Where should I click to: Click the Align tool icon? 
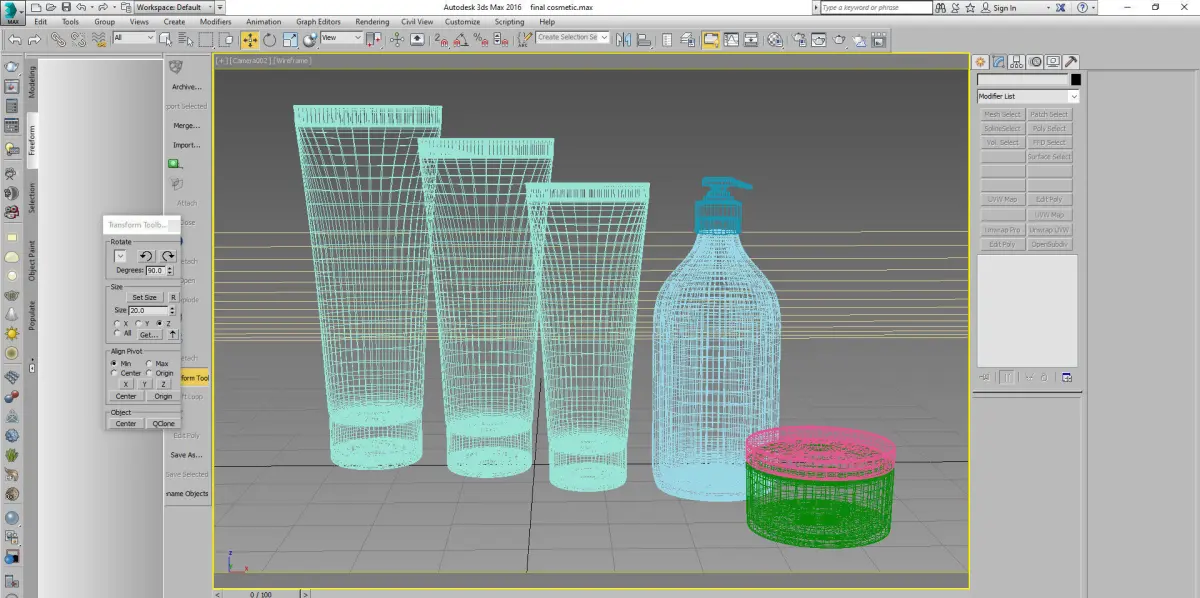click(644, 40)
